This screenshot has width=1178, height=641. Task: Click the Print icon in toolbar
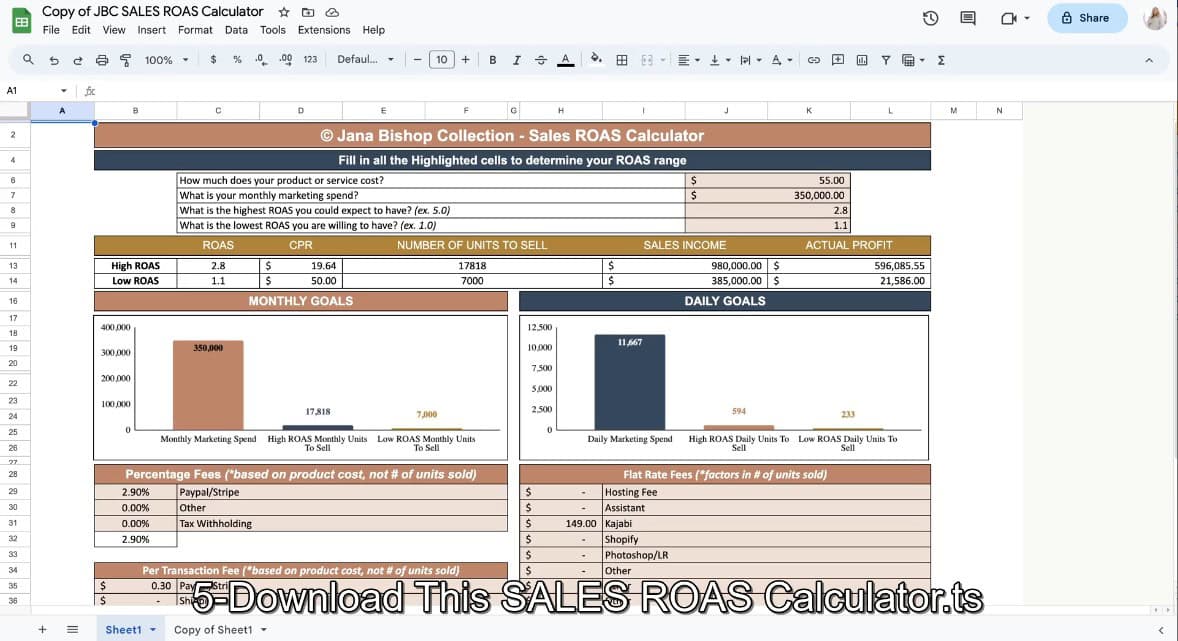(x=101, y=60)
